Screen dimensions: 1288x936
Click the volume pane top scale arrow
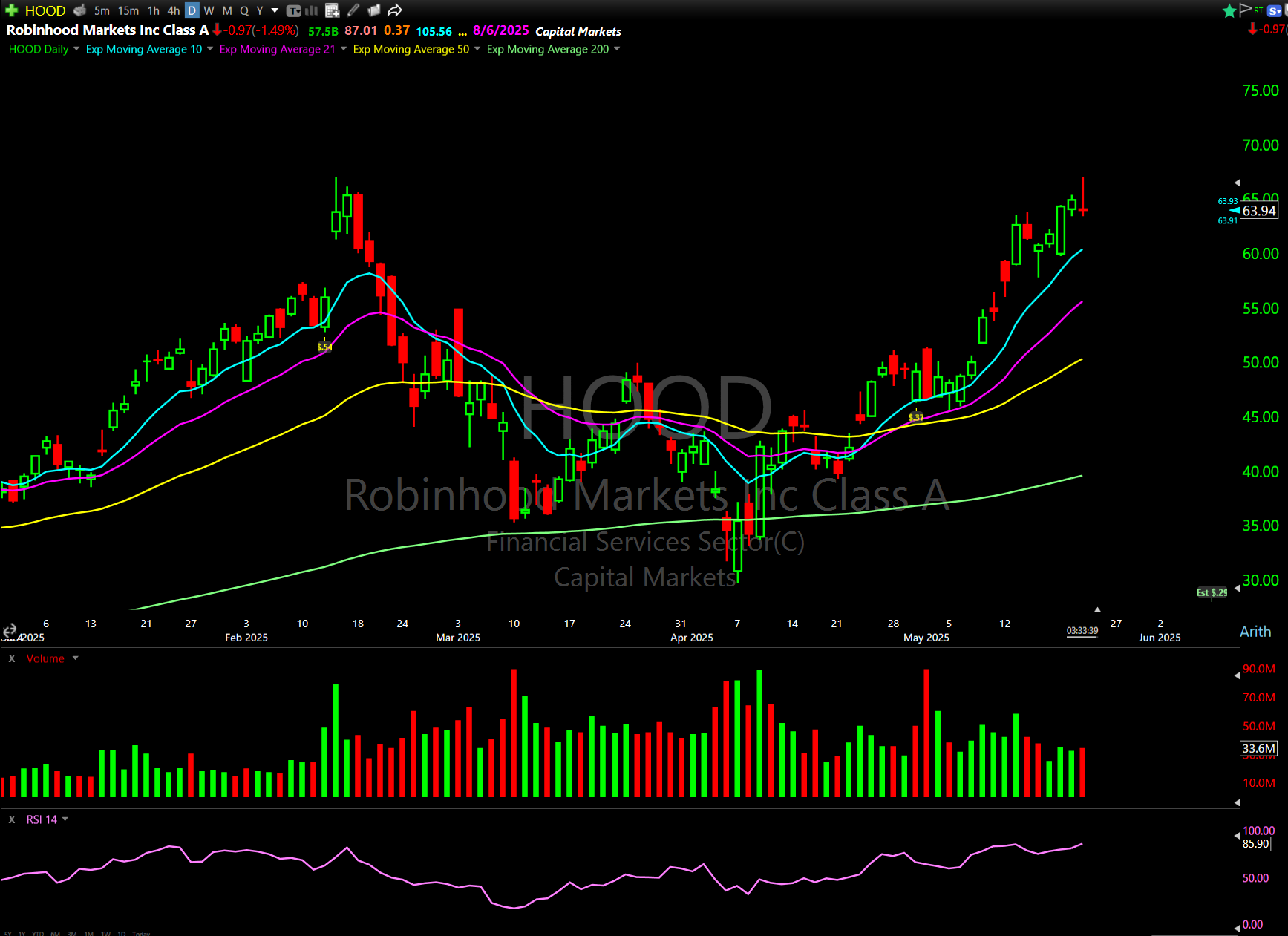1237,675
